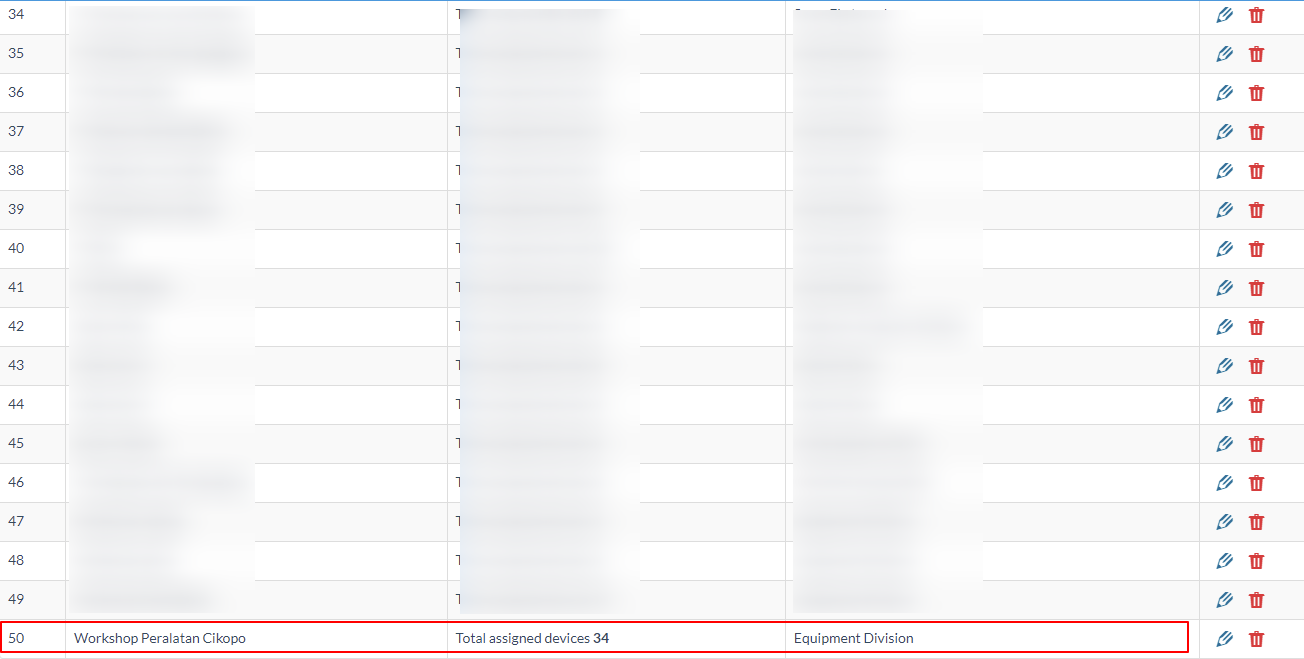
Task: Click the Total assigned devices 34 cell
Action: (532, 638)
